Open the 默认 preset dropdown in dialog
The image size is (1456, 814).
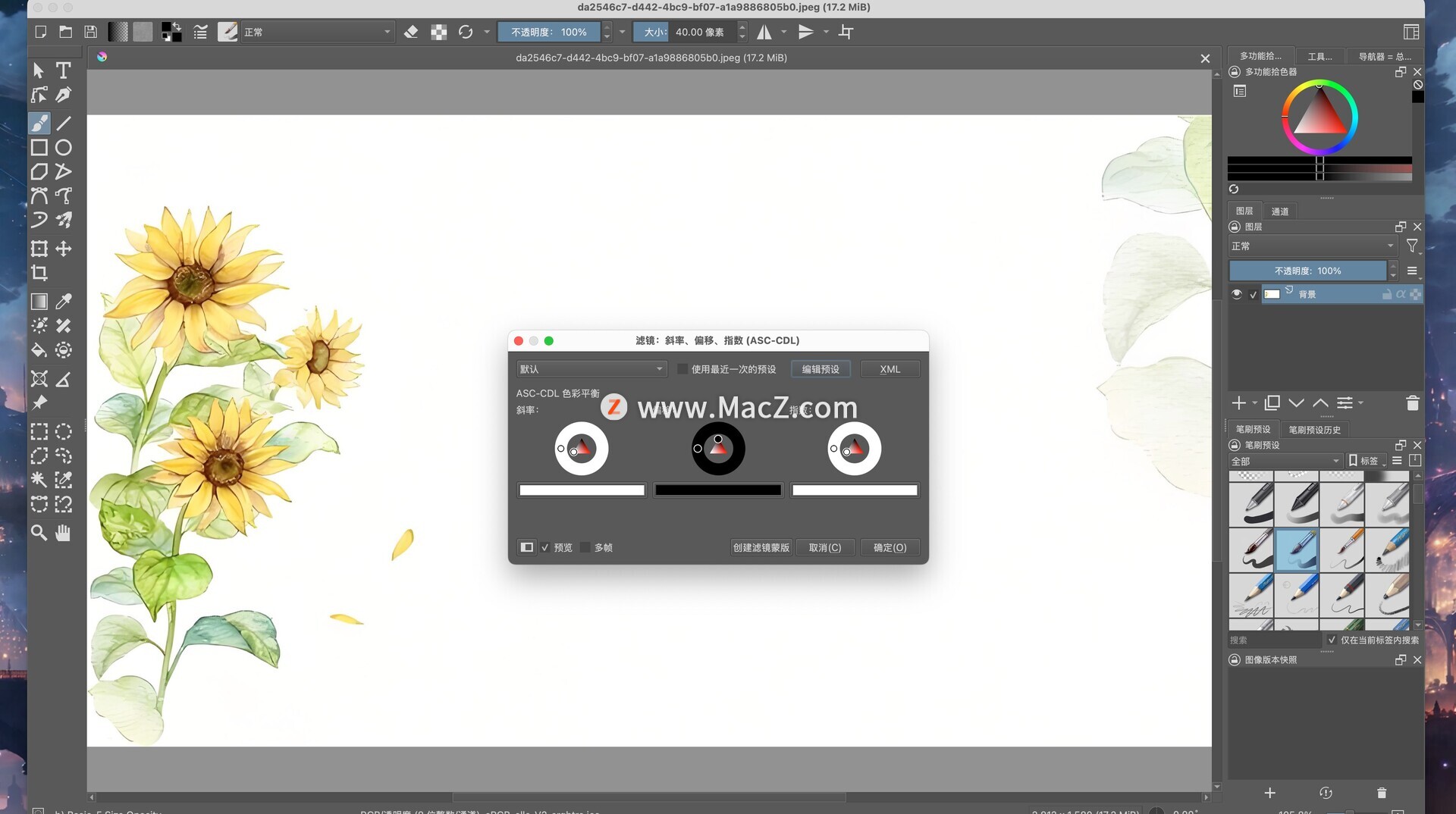pyautogui.click(x=591, y=369)
